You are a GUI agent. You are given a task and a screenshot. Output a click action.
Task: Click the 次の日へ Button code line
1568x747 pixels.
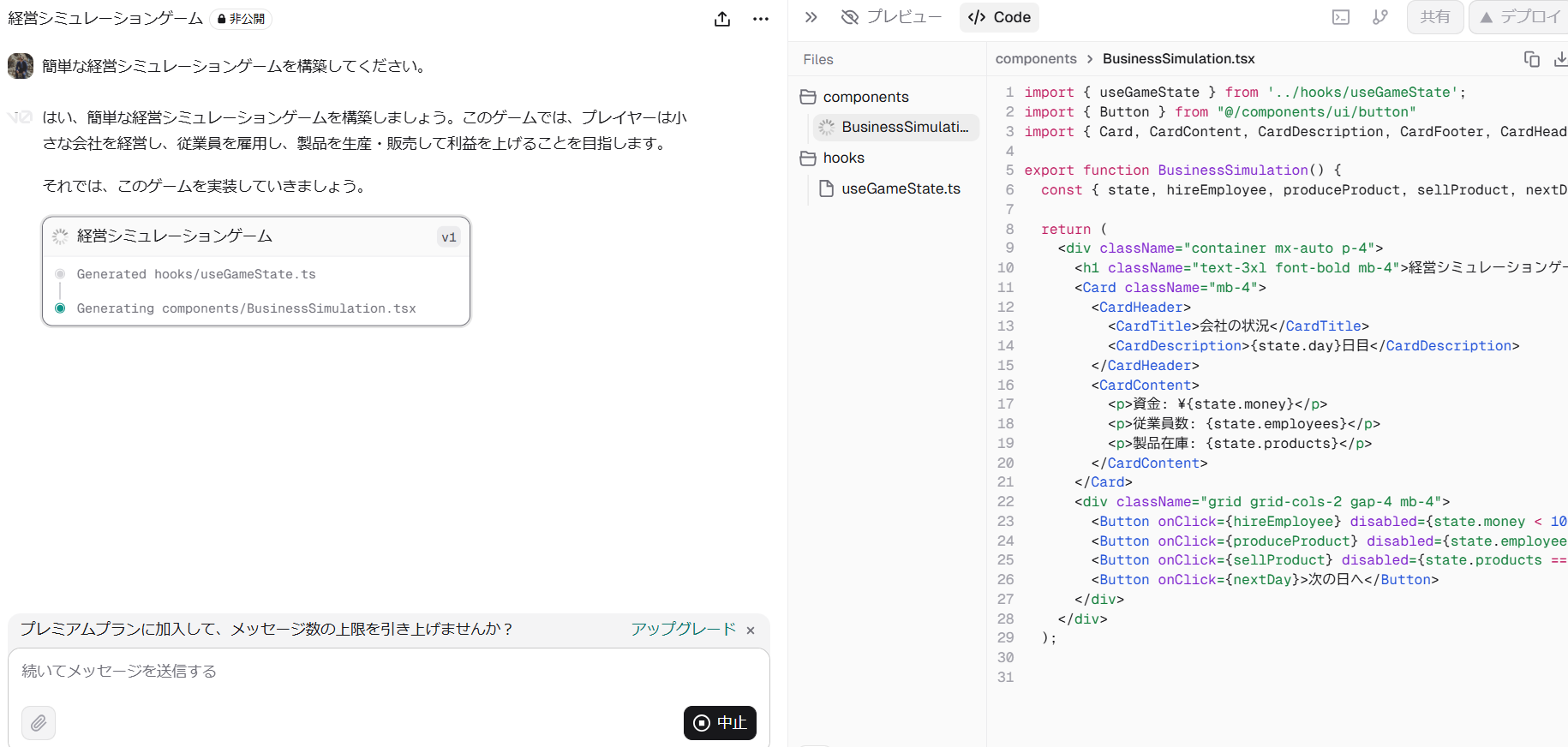1265,580
